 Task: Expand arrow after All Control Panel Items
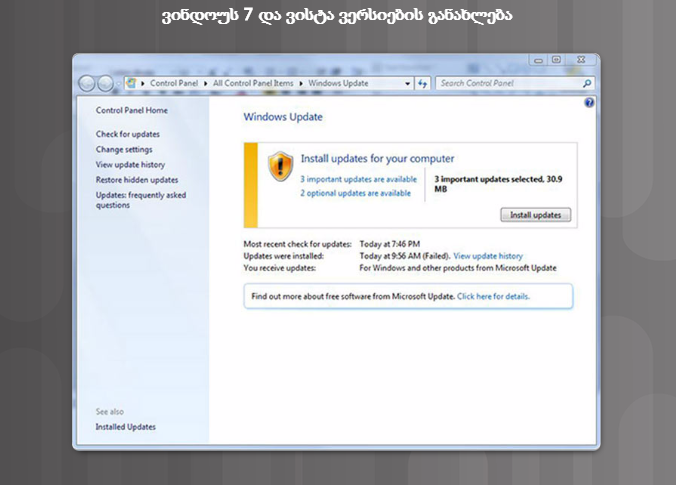tap(303, 84)
